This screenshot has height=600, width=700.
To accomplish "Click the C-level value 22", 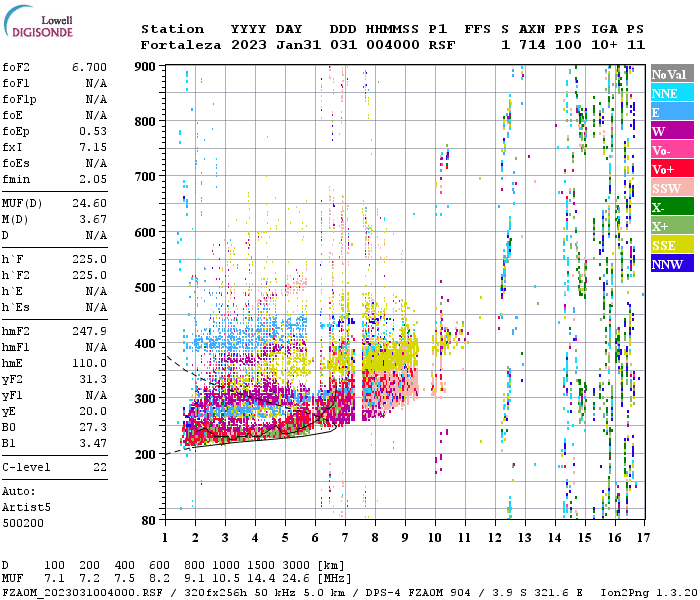I will 100,467.
